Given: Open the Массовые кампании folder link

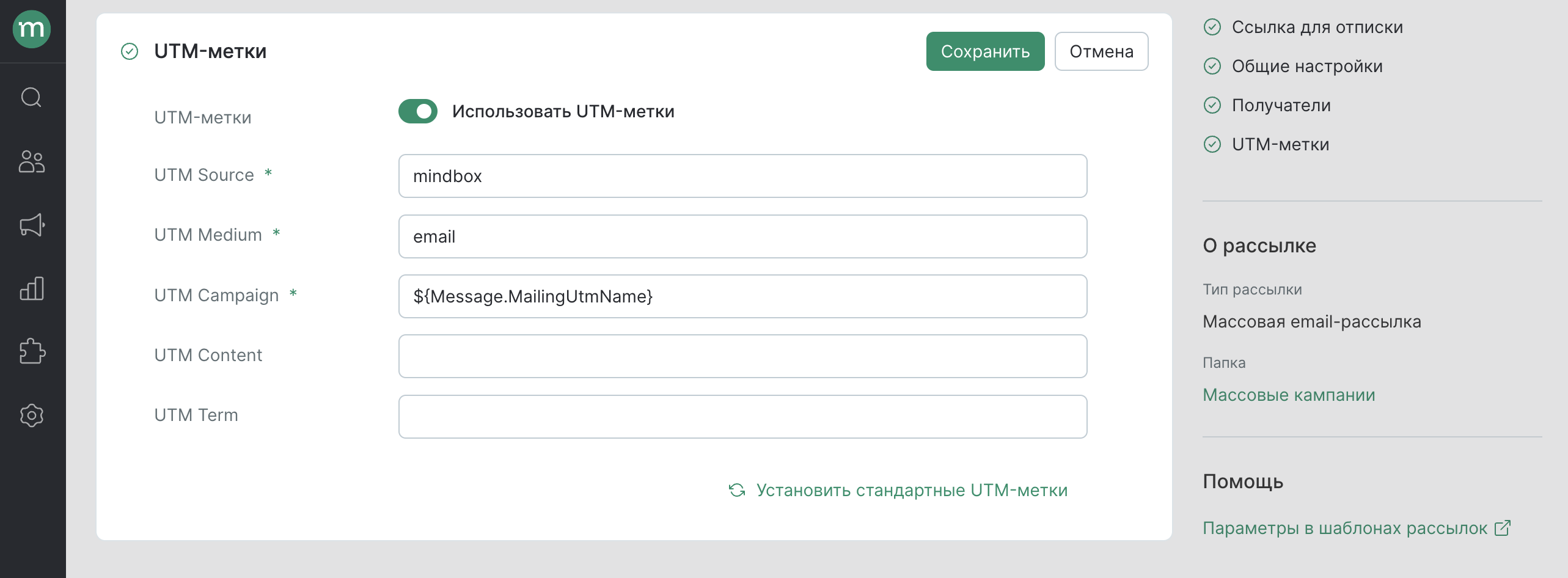Looking at the screenshot, I should pyautogui.click(x=1289, y=395).
